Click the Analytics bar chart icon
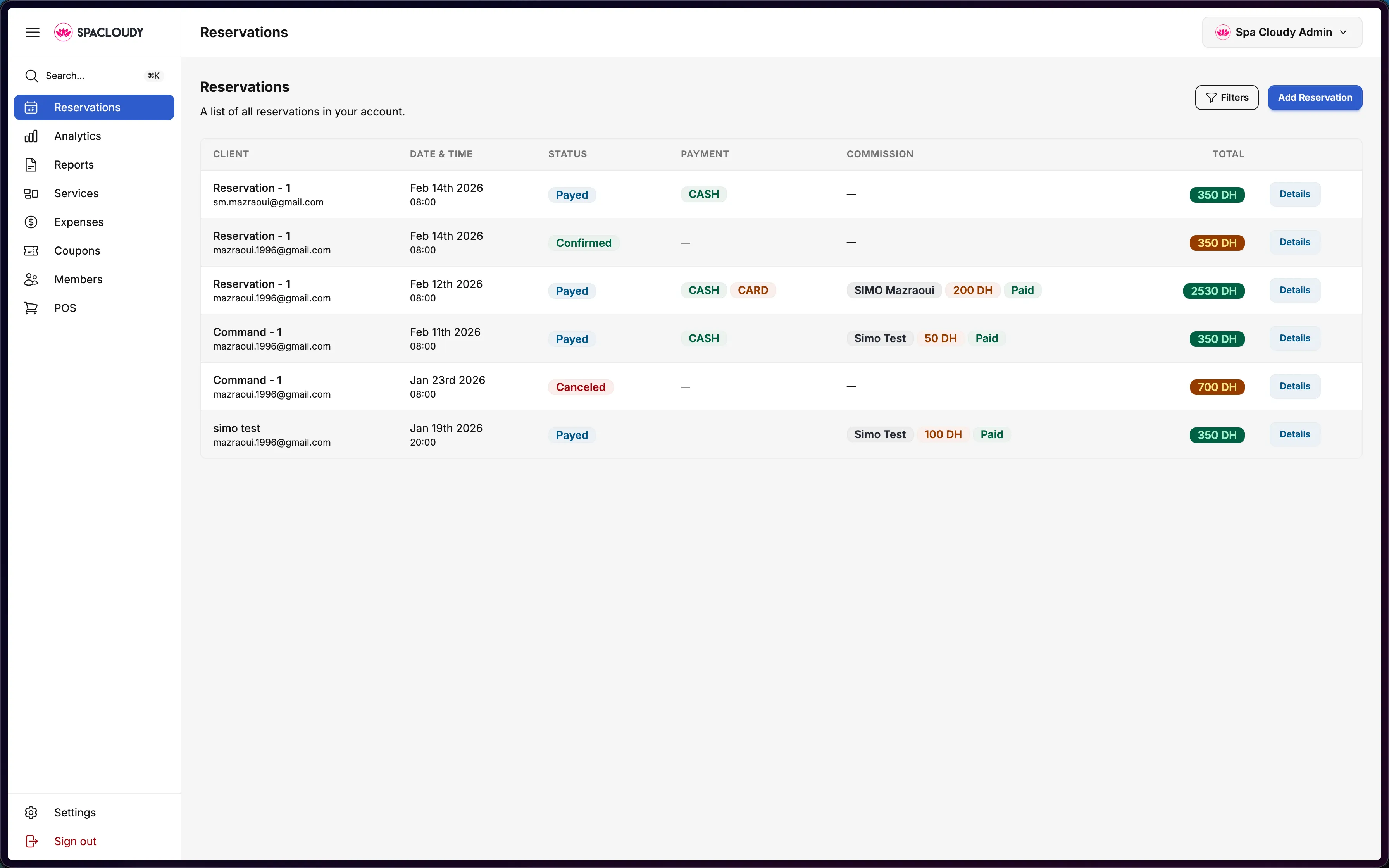The image size is (1389, 868). pos(31,136)
